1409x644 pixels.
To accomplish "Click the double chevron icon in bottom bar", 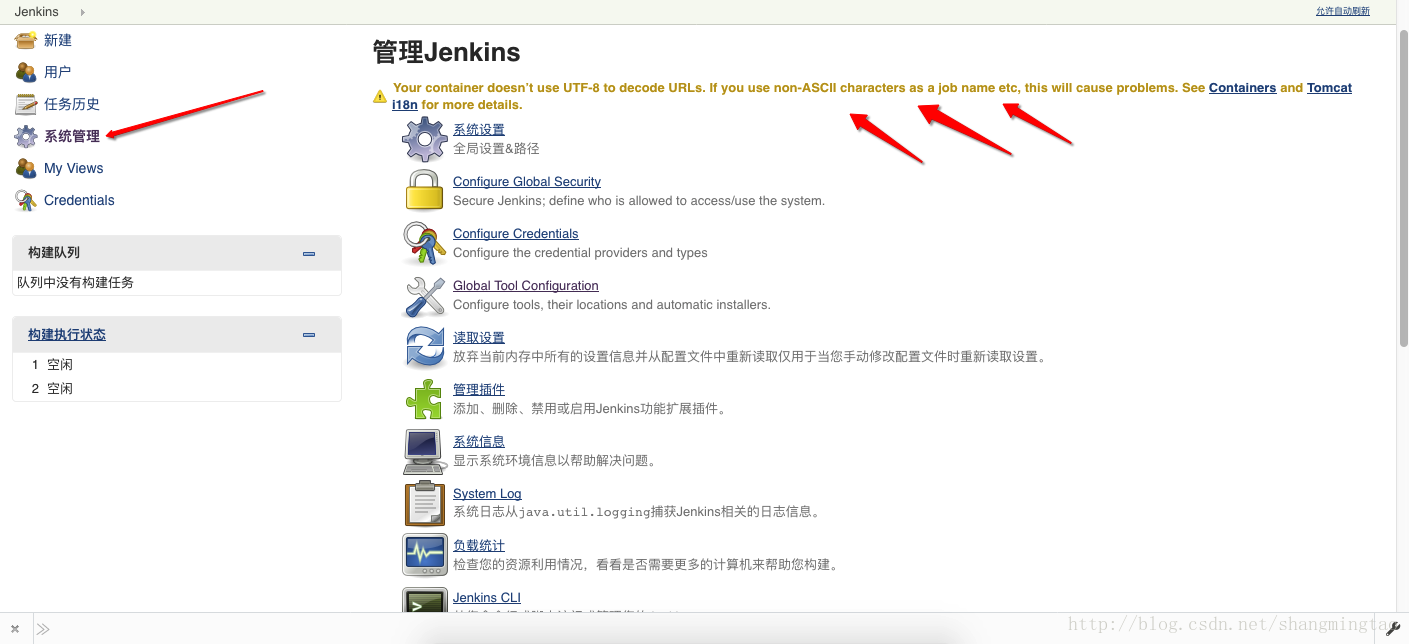I will 44,629.
